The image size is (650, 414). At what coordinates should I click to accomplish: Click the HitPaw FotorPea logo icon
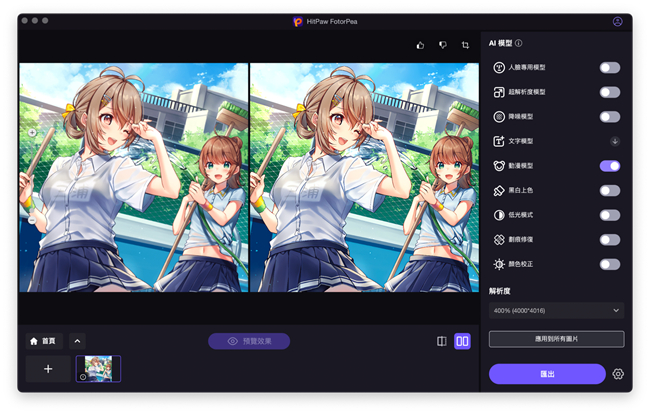pos(298,22)
